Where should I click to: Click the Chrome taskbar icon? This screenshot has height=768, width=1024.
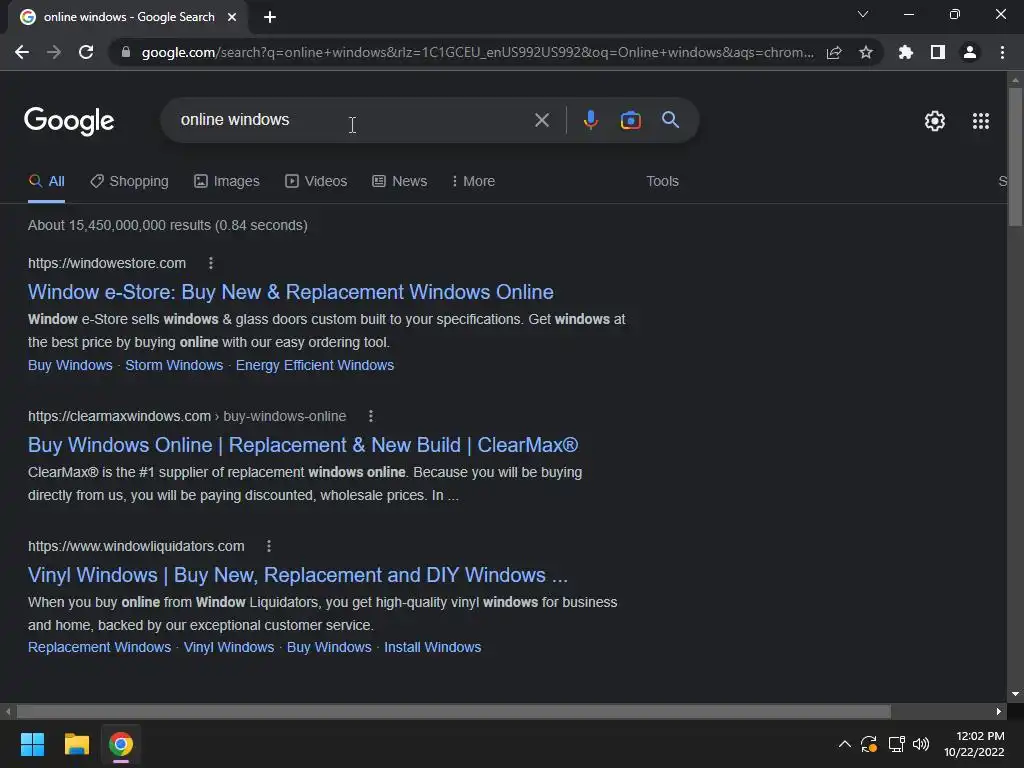(121, 744)
